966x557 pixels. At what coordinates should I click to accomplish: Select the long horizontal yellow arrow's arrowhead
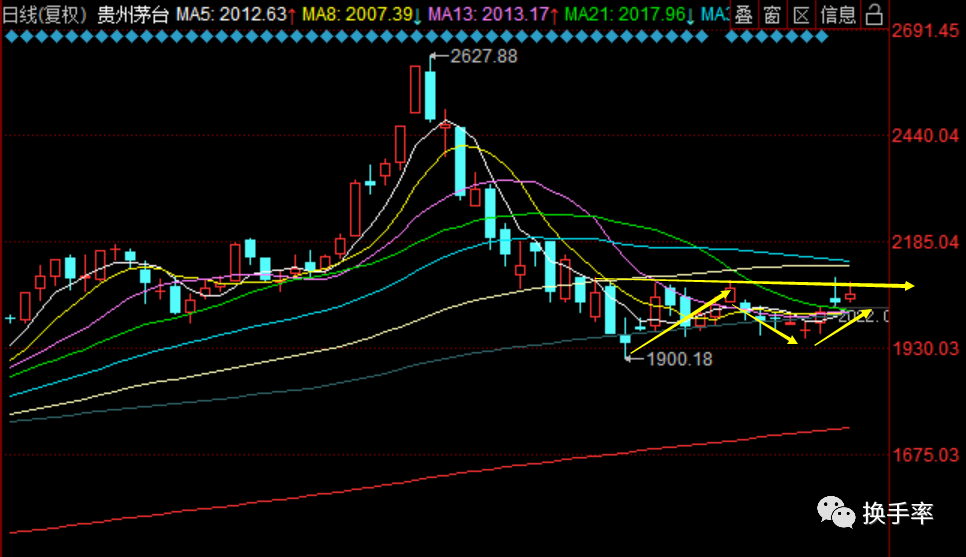[907, 287]
